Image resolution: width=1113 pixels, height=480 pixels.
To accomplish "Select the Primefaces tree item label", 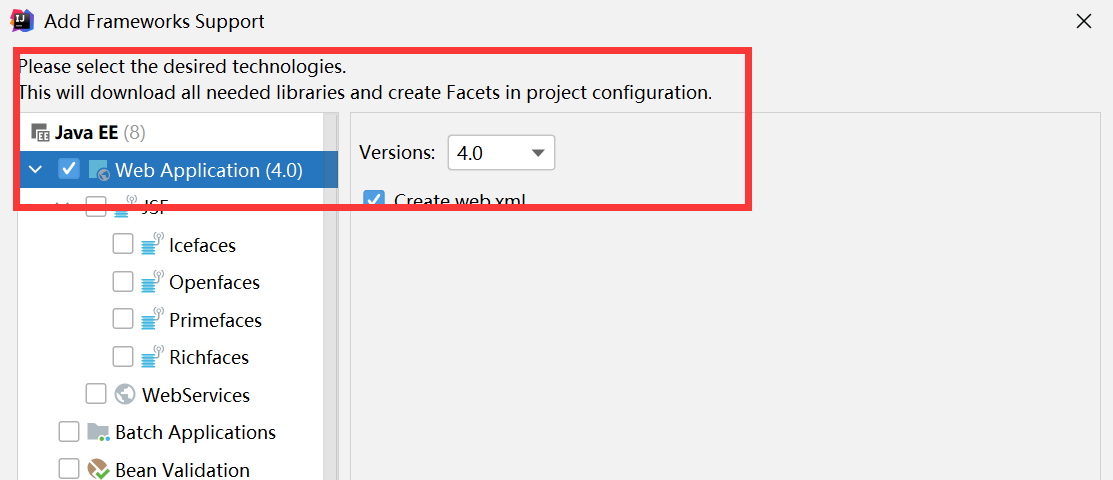I will (x=215, y=320).
